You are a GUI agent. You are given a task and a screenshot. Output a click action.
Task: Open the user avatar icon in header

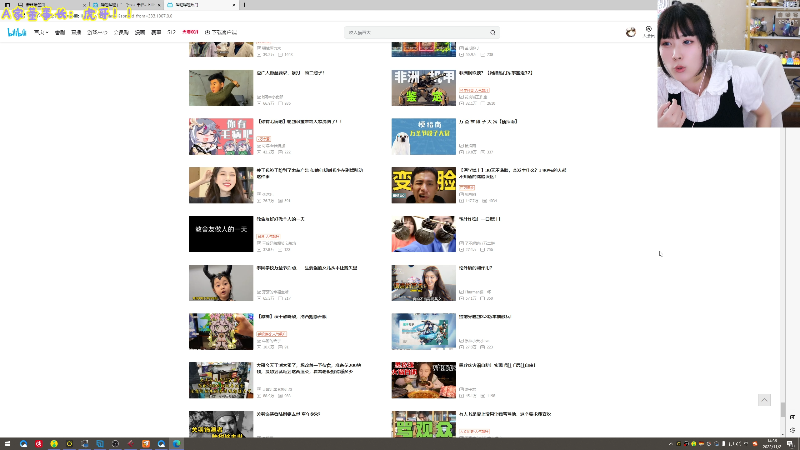(x=631, y=32)
